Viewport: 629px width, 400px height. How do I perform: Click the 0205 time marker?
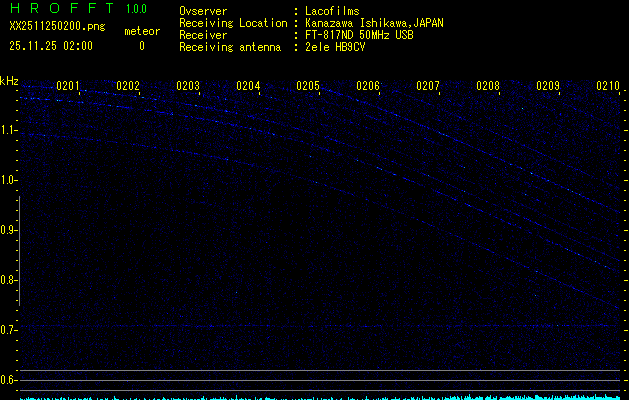tap(308, 86)
